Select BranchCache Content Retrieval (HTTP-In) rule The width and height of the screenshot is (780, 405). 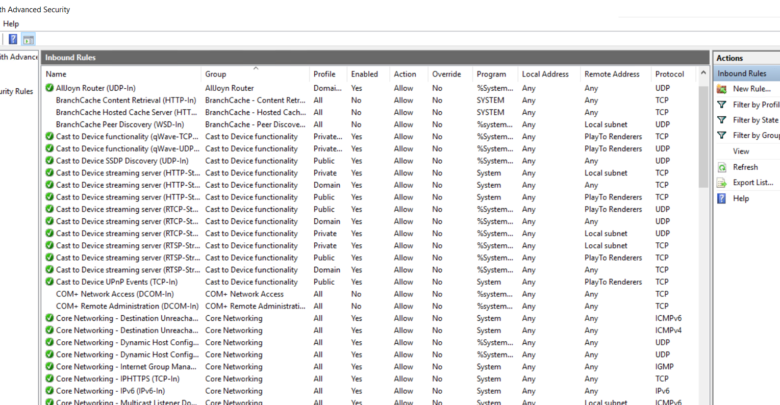[126, 100]
